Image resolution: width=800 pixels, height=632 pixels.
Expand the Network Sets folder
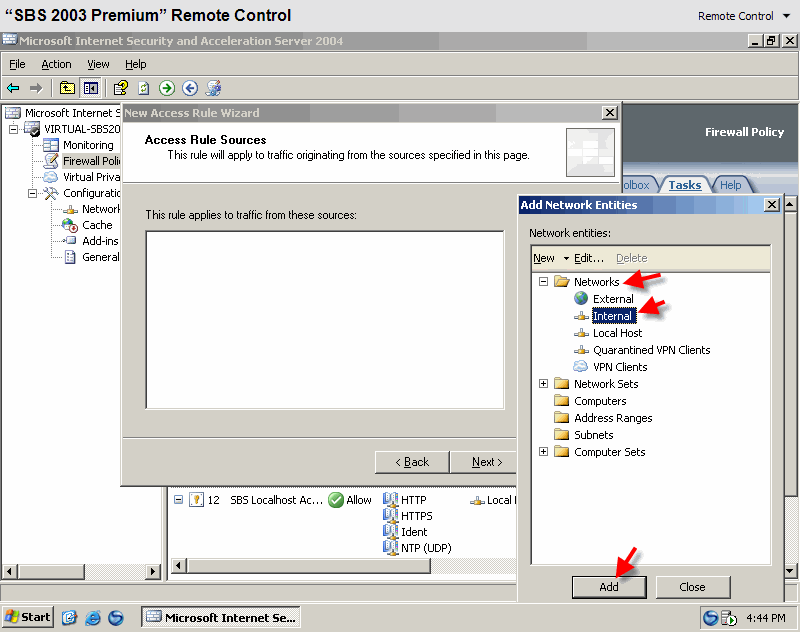(x=544, y=384)
